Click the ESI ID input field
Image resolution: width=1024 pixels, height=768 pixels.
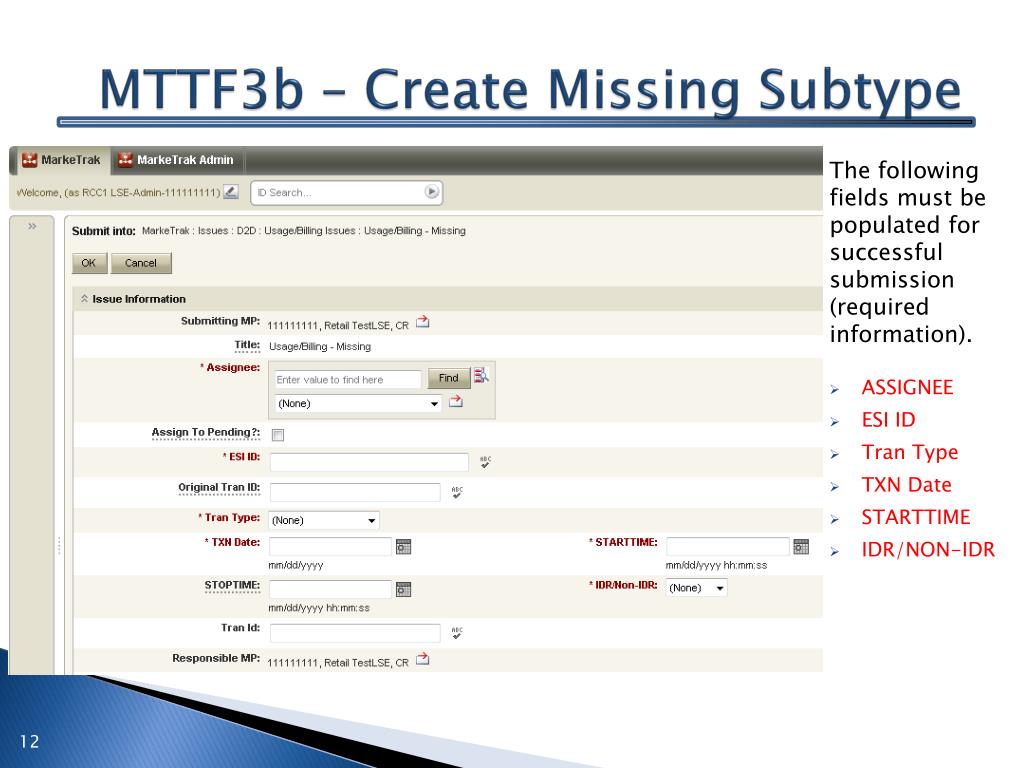[369, 462]
